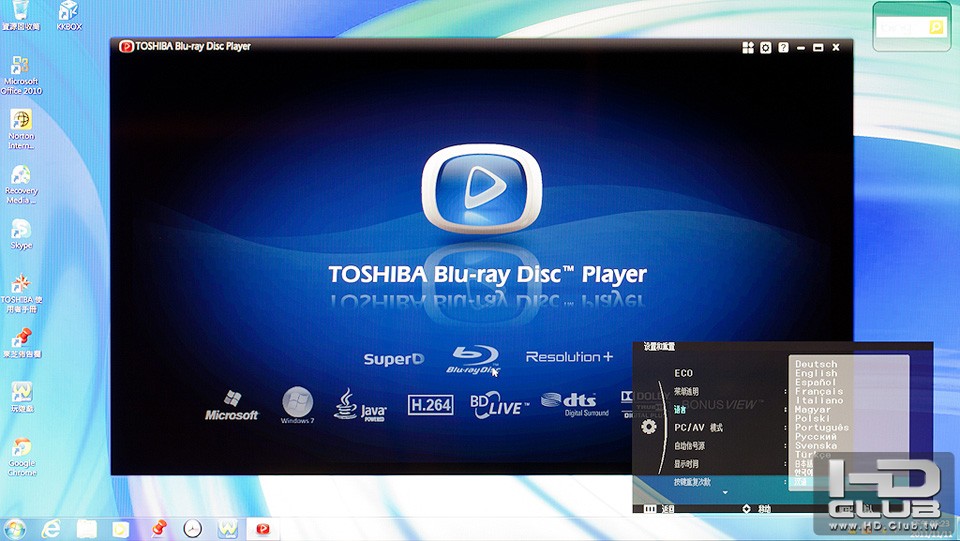Choose Magyar in the language list
The image size is (960, 541).
pos(813,409)
